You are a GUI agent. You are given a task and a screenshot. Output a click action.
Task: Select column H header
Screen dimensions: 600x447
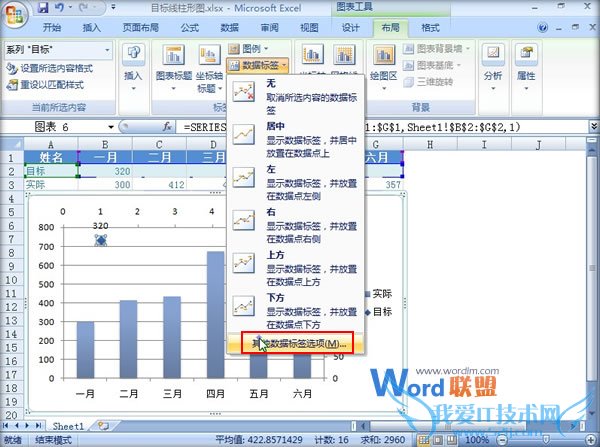coord(430,144)
